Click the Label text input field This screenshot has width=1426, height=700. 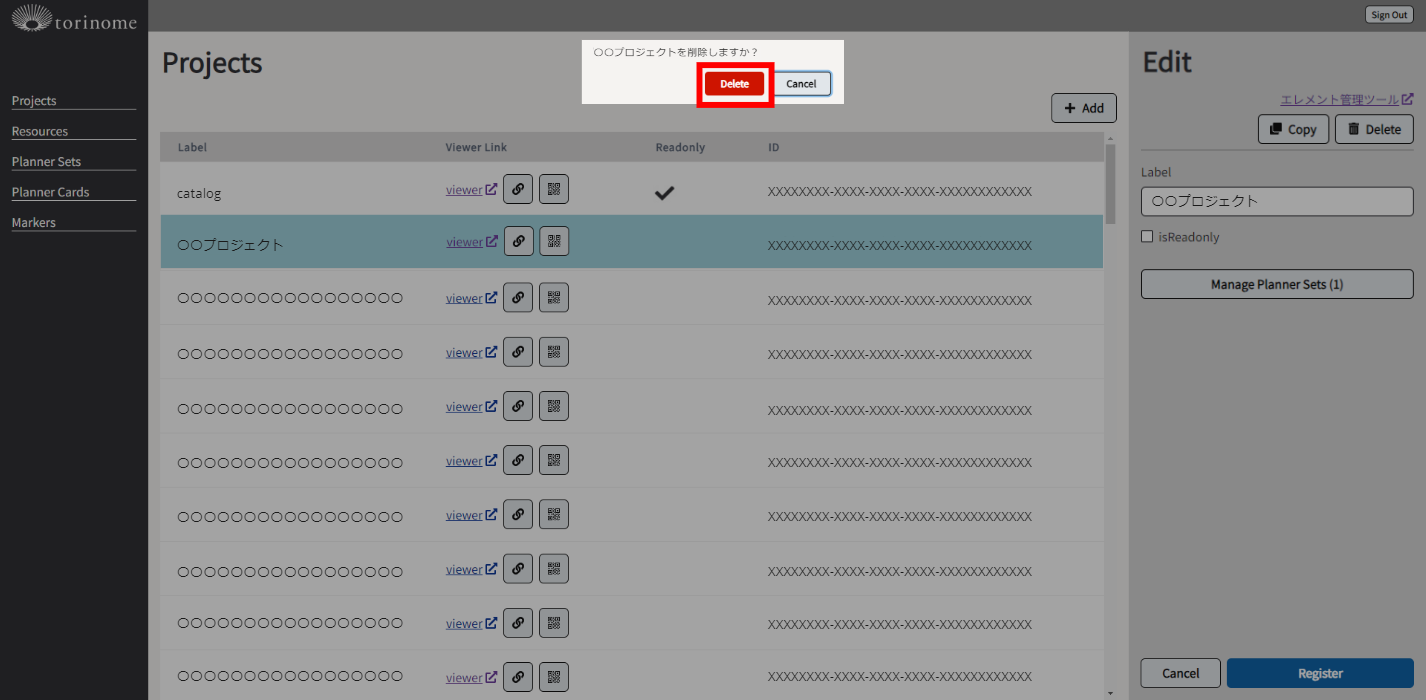pyautogui.click(x=1277, y=201)
